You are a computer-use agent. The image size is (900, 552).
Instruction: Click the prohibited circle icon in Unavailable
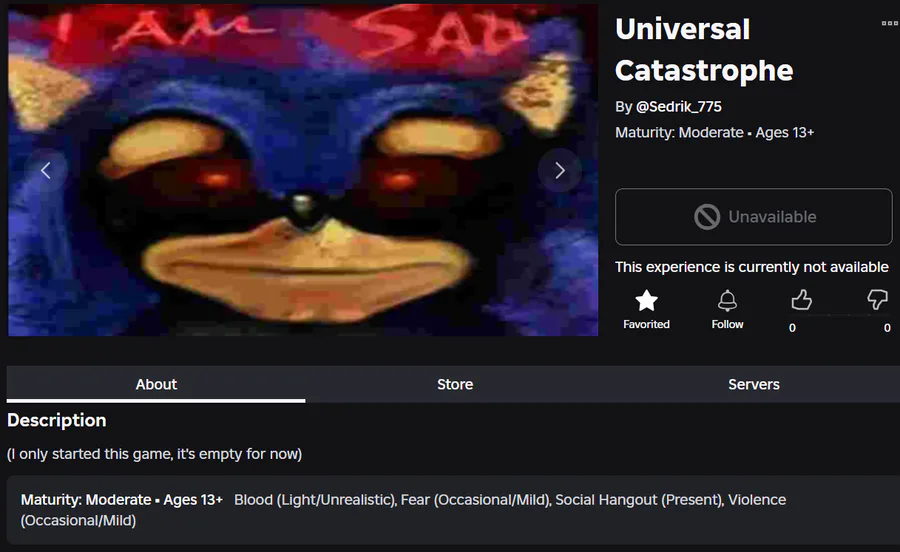click(707, 217)
